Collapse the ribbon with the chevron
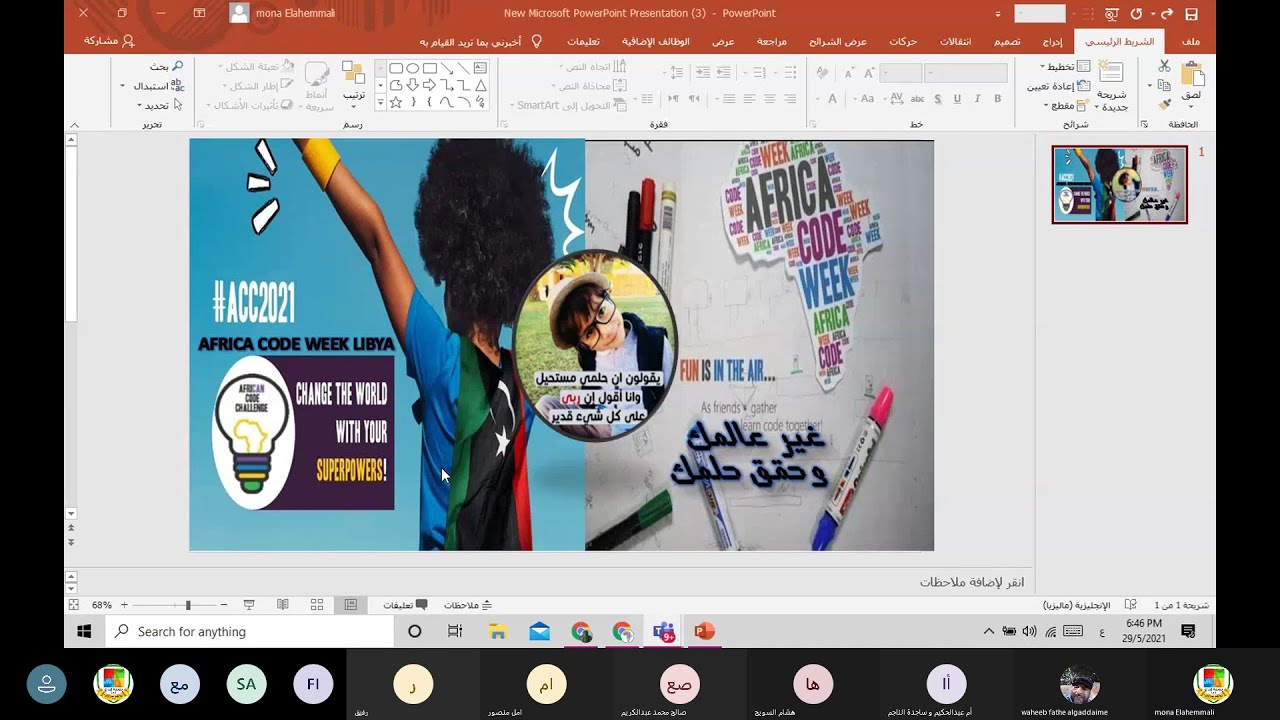The width and height of the screenshot is (1280, 720). 74,125
